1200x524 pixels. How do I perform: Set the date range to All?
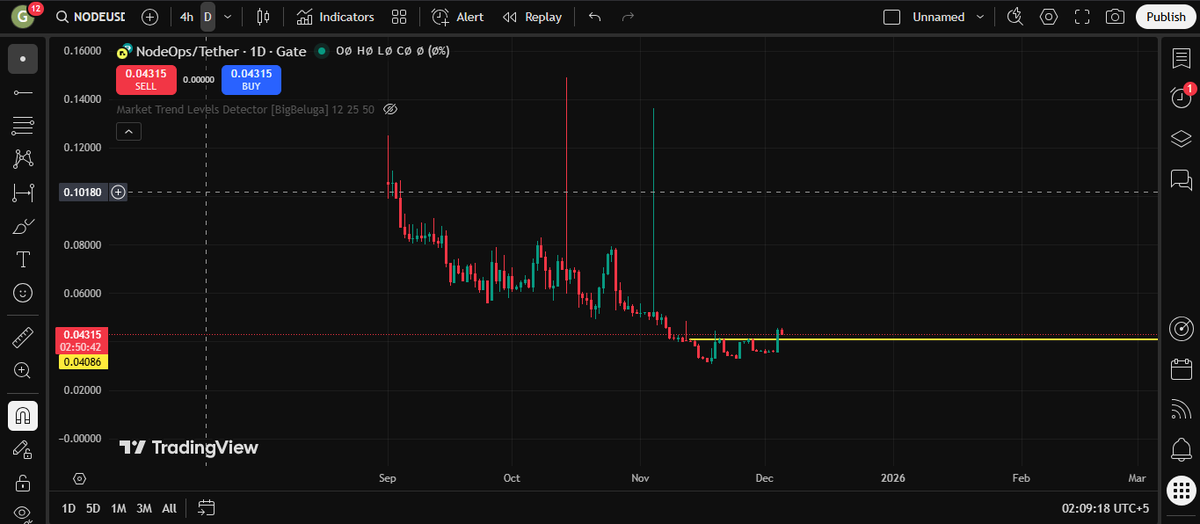pyautogui.click(x=169, y=508)
